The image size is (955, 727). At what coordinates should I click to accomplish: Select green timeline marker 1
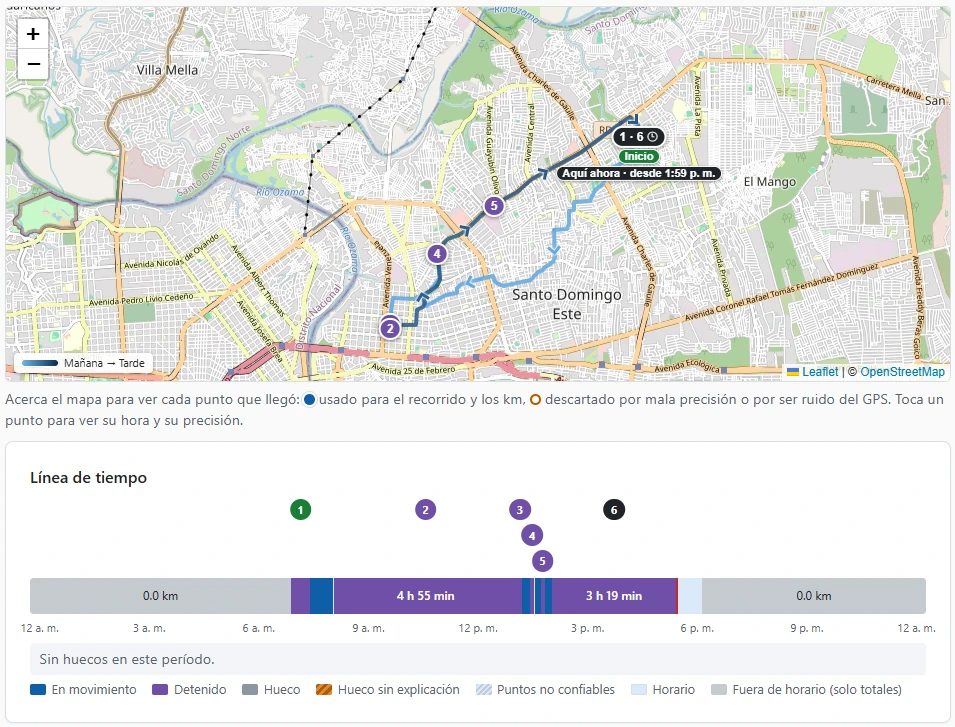click(300, 510)
